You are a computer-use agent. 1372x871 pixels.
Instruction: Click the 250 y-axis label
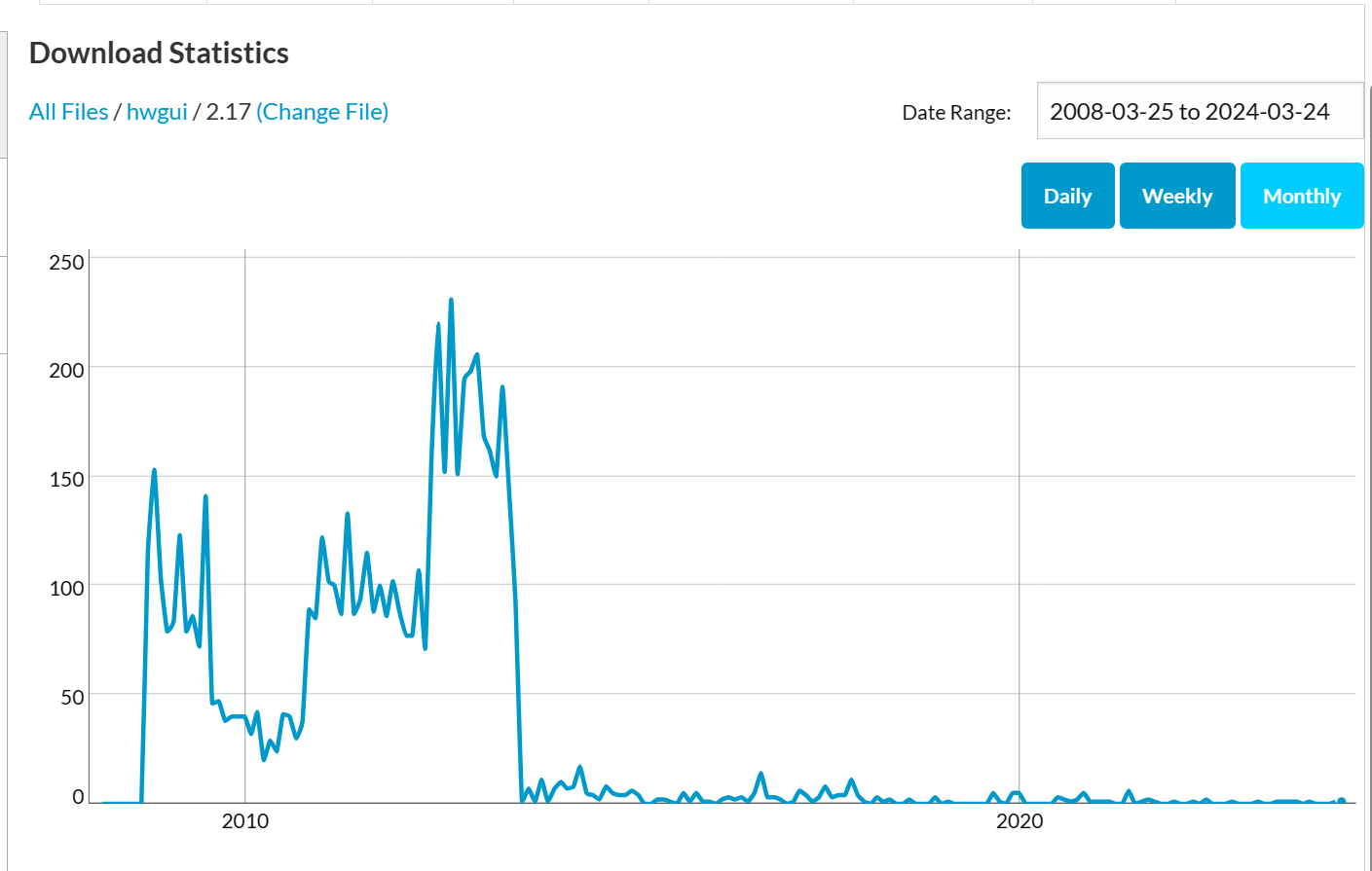pyautogui.click(x=66, y=262)
